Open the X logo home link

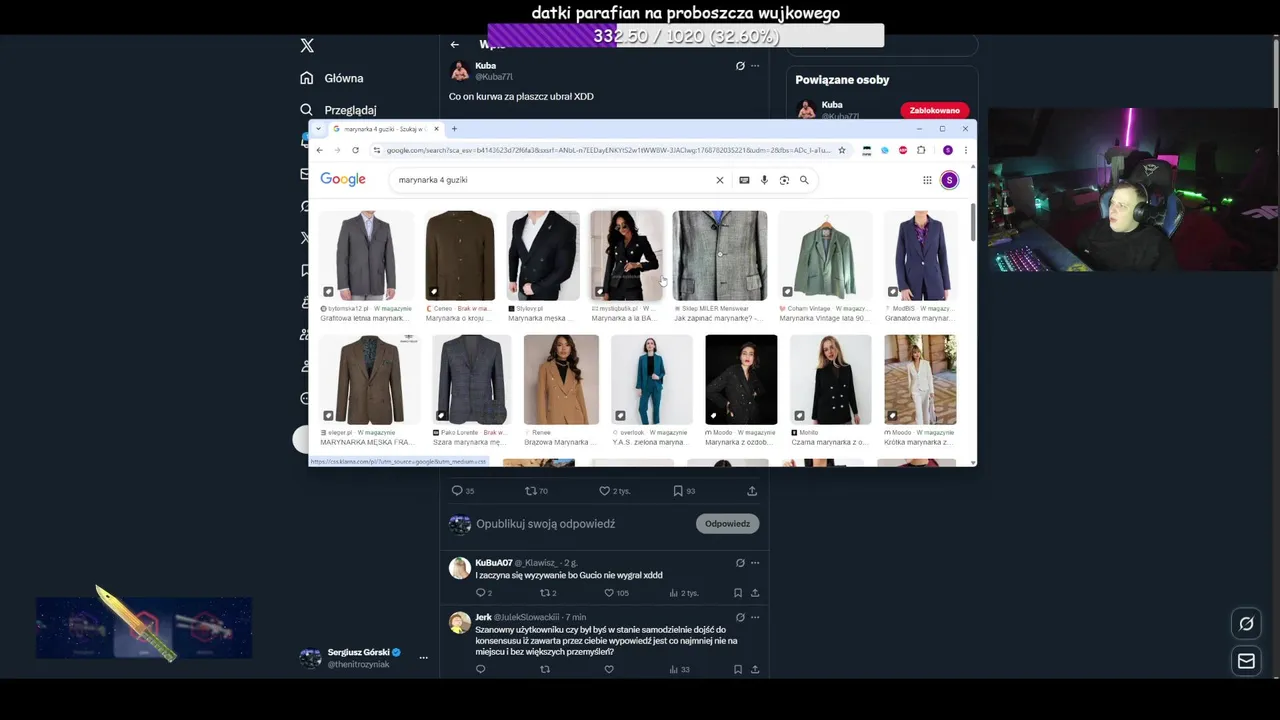(307, 46)
